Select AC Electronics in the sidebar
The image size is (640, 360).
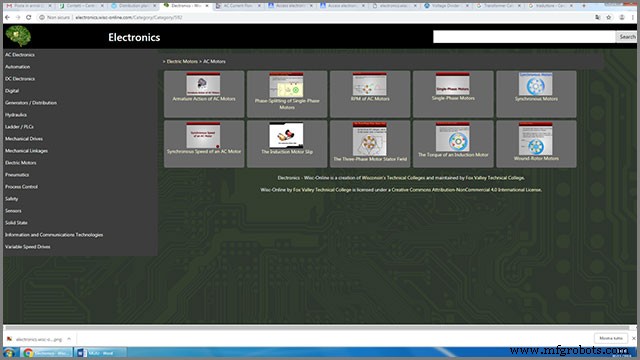[20, 55]
